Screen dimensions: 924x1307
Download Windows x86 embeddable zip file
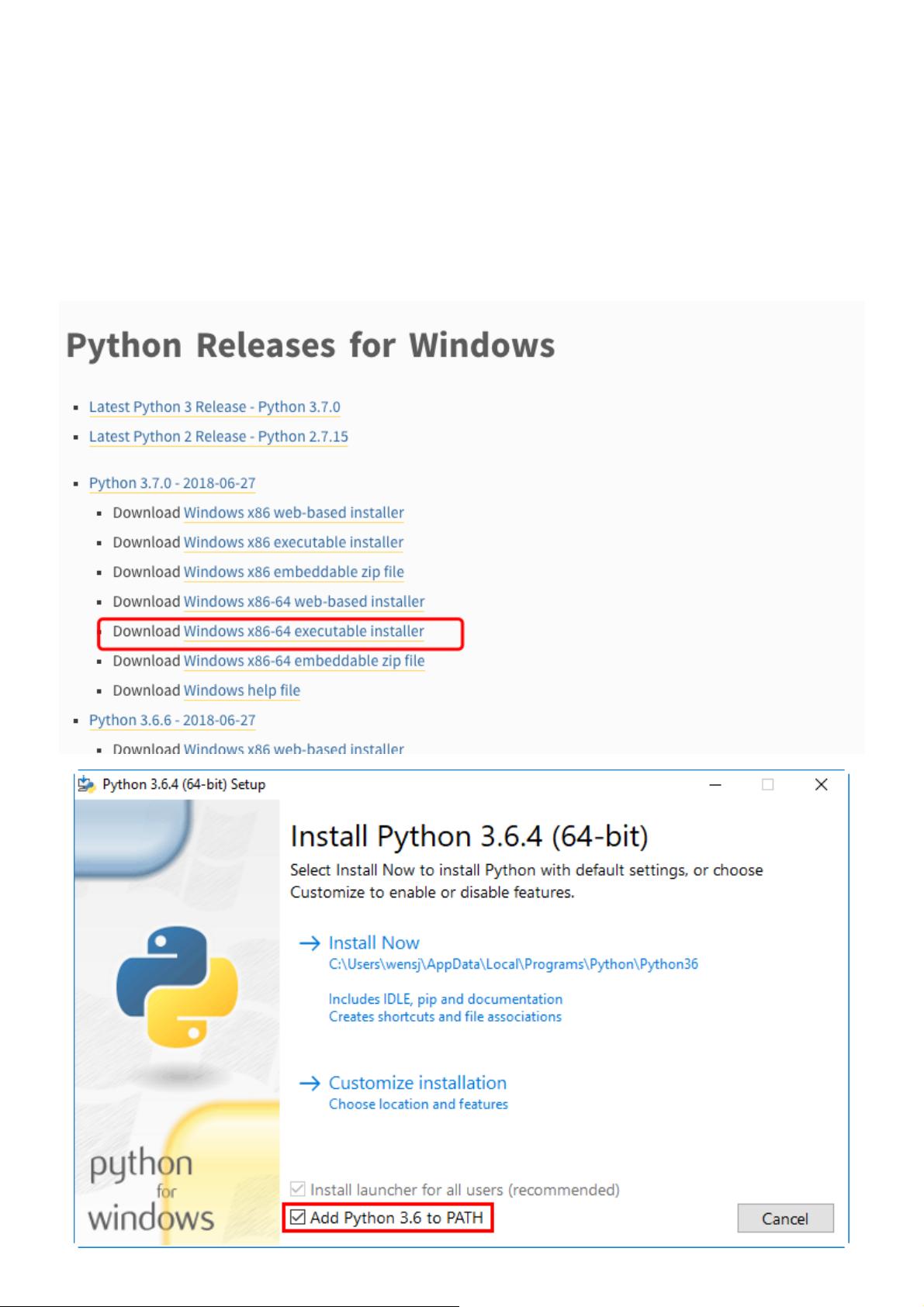[293, 572]
